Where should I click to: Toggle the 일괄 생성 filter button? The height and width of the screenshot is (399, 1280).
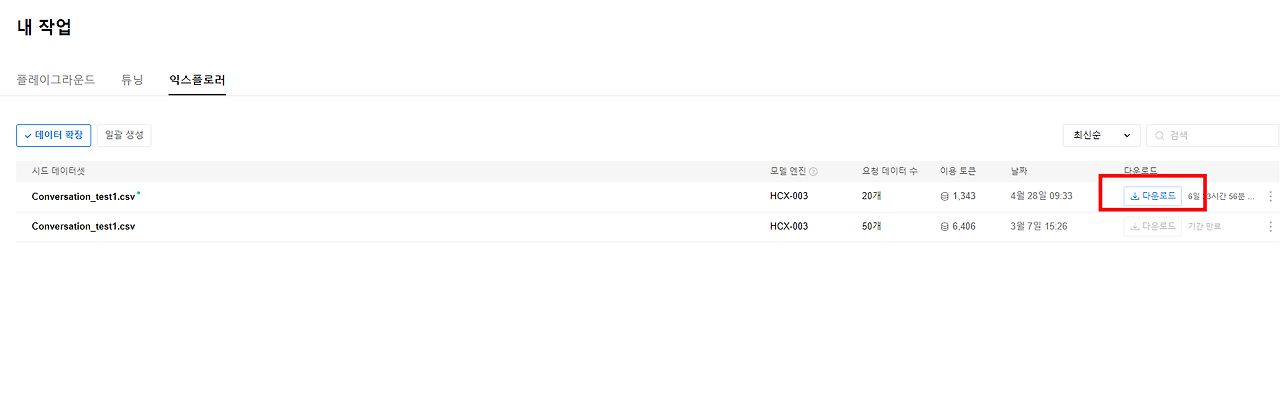[x=124, y=135]
